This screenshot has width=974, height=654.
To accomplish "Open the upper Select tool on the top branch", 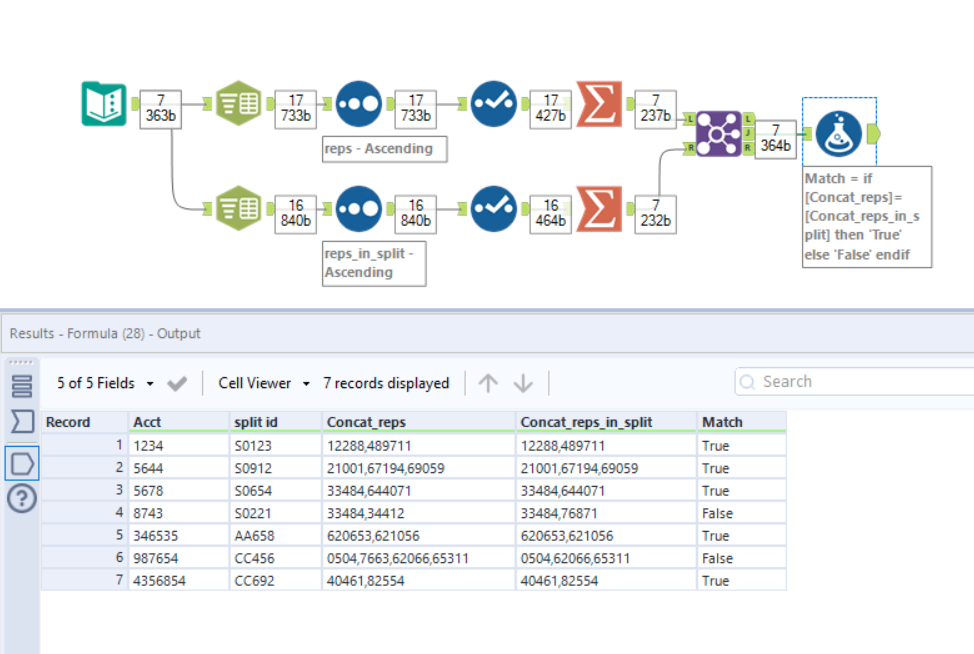I will coord(237,103).
